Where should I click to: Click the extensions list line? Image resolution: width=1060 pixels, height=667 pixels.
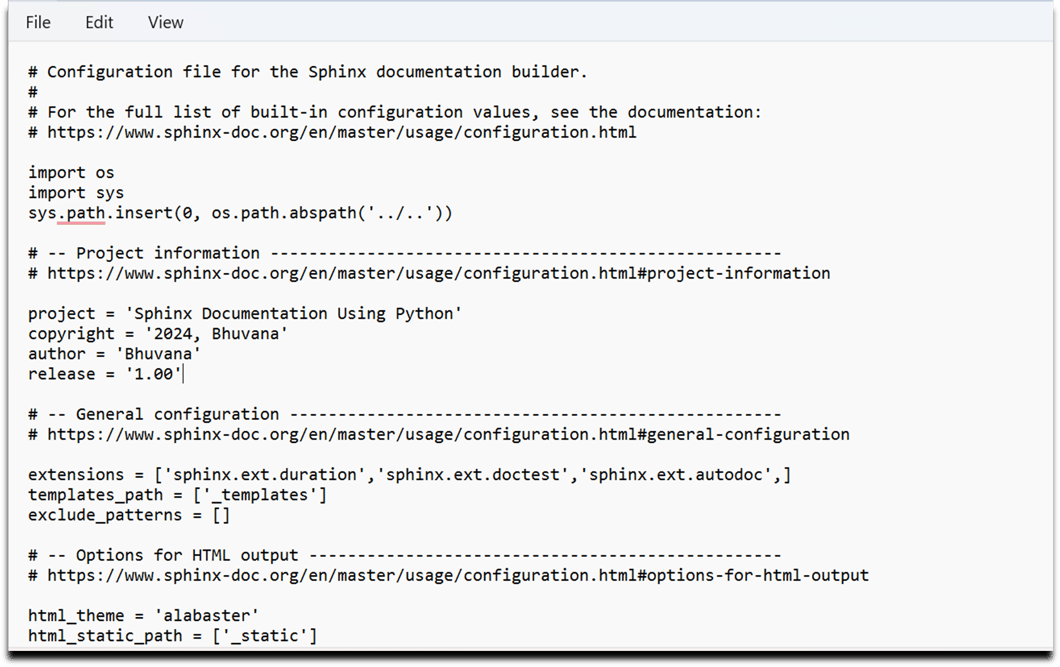tap(400, 473)
